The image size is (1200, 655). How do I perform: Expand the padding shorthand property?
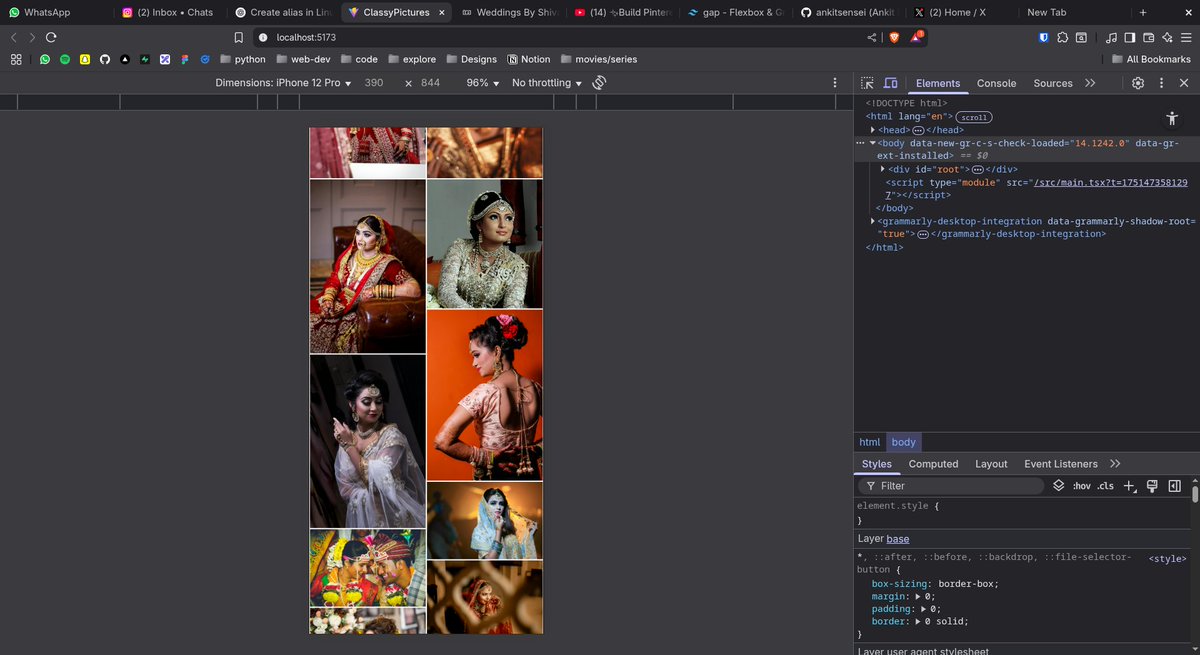925,609
